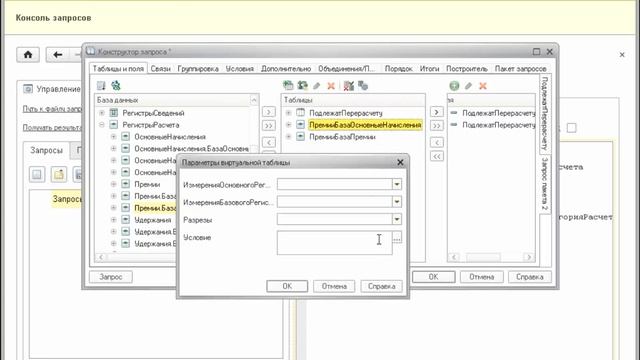Viewport: 640px width, 360px height.
Task: Click Отмена in Параметры виртуальной таблицы
Action: point(334,286)
